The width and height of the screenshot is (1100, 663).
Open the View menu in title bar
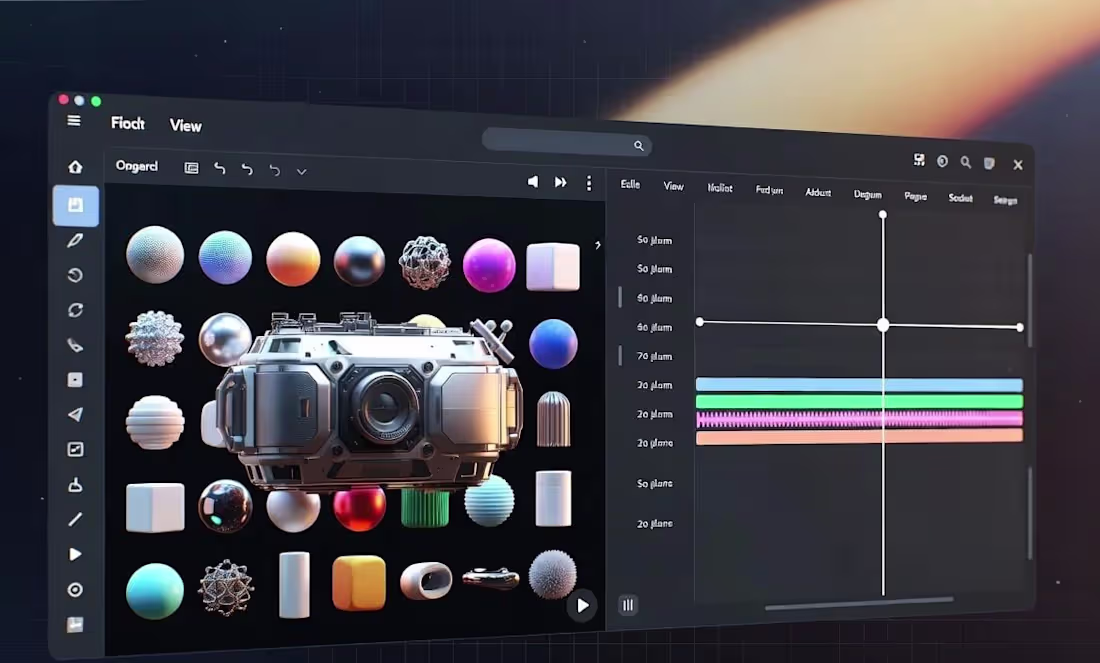[x=185, y=126]
